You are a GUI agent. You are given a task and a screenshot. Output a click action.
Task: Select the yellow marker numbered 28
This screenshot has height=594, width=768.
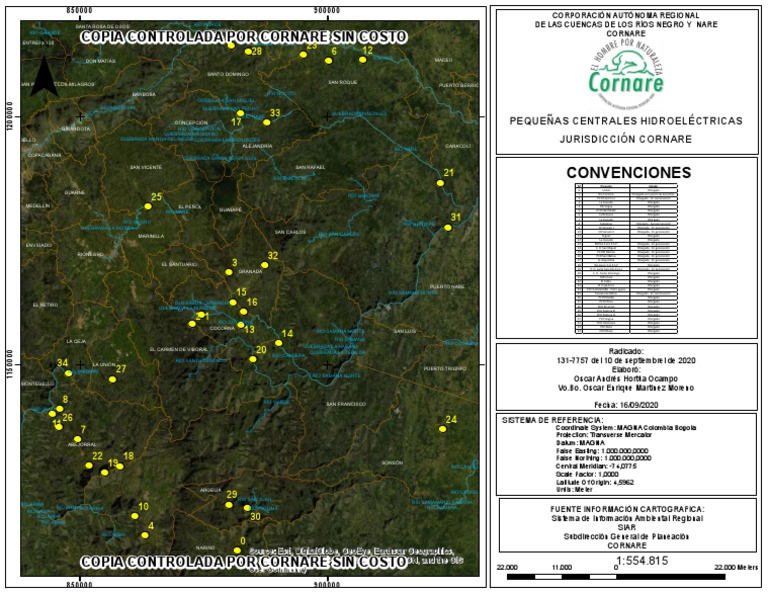(248, 51)
